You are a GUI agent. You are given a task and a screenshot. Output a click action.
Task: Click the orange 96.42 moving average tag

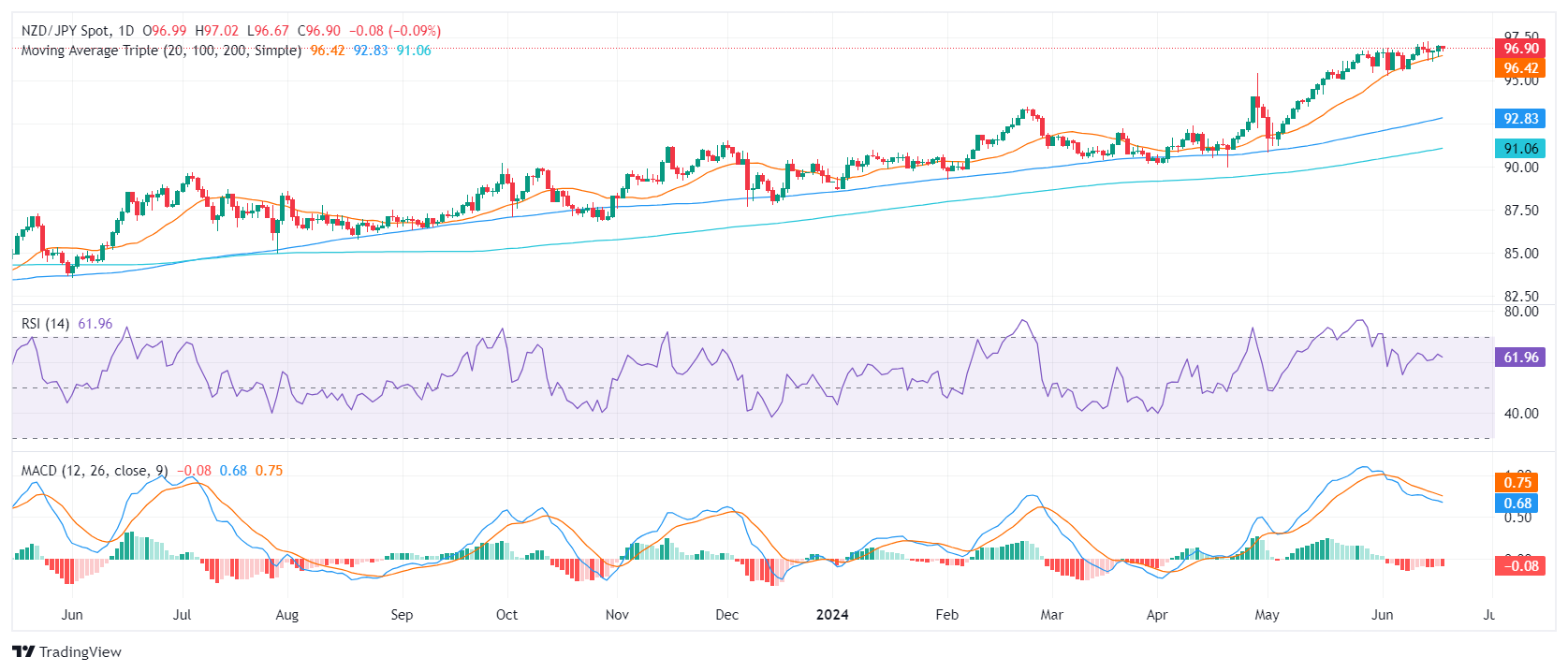click(1520, 68)
